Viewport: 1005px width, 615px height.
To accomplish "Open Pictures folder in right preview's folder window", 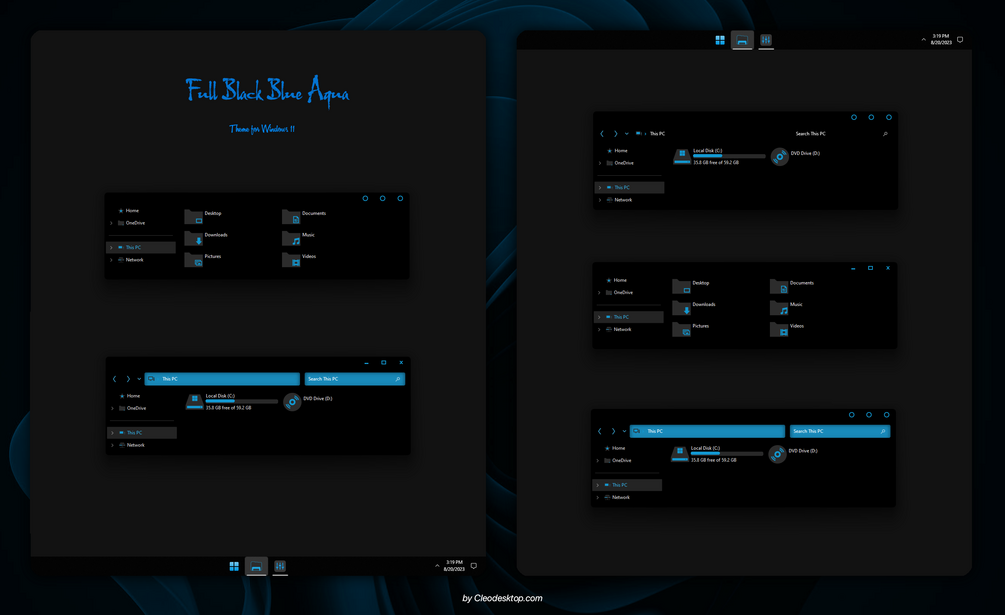I will pos(691,330).
